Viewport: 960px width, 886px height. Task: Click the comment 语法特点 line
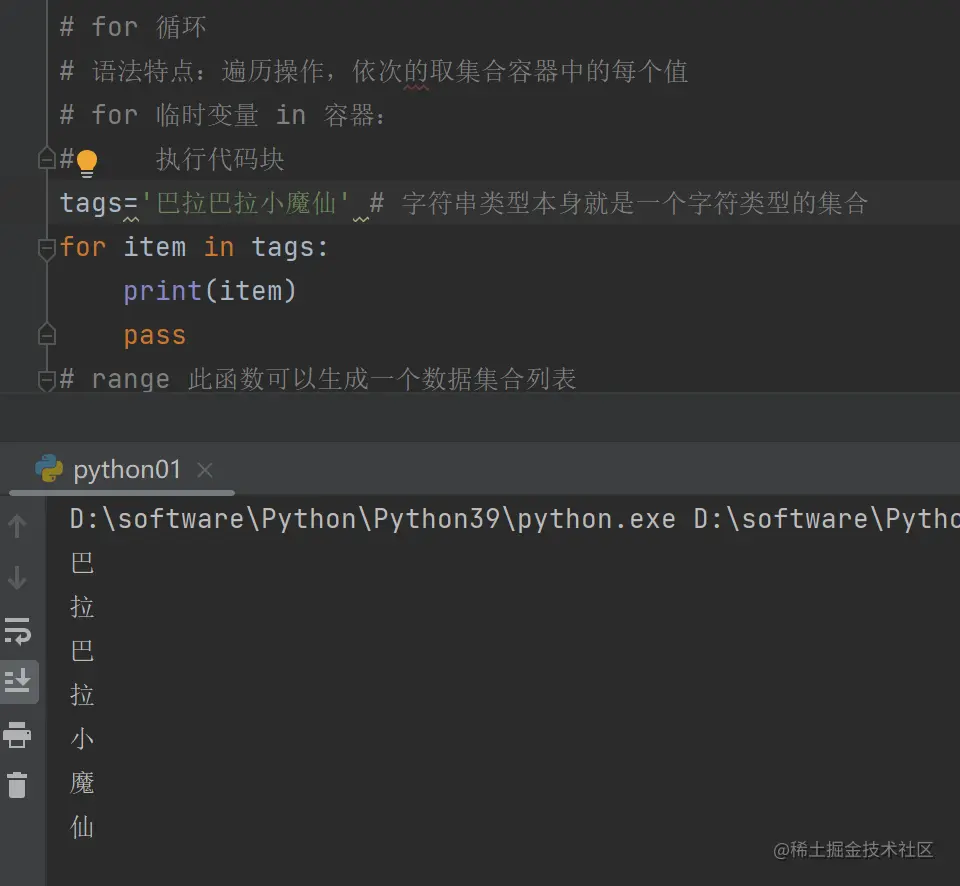tap(374, 71)
